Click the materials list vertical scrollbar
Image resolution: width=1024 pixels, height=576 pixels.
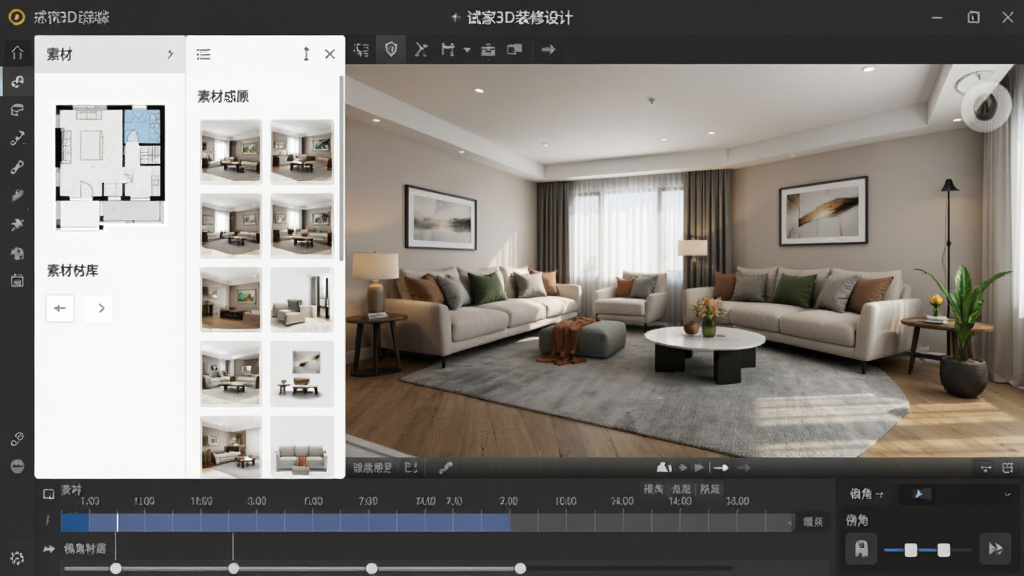point(341,168)
